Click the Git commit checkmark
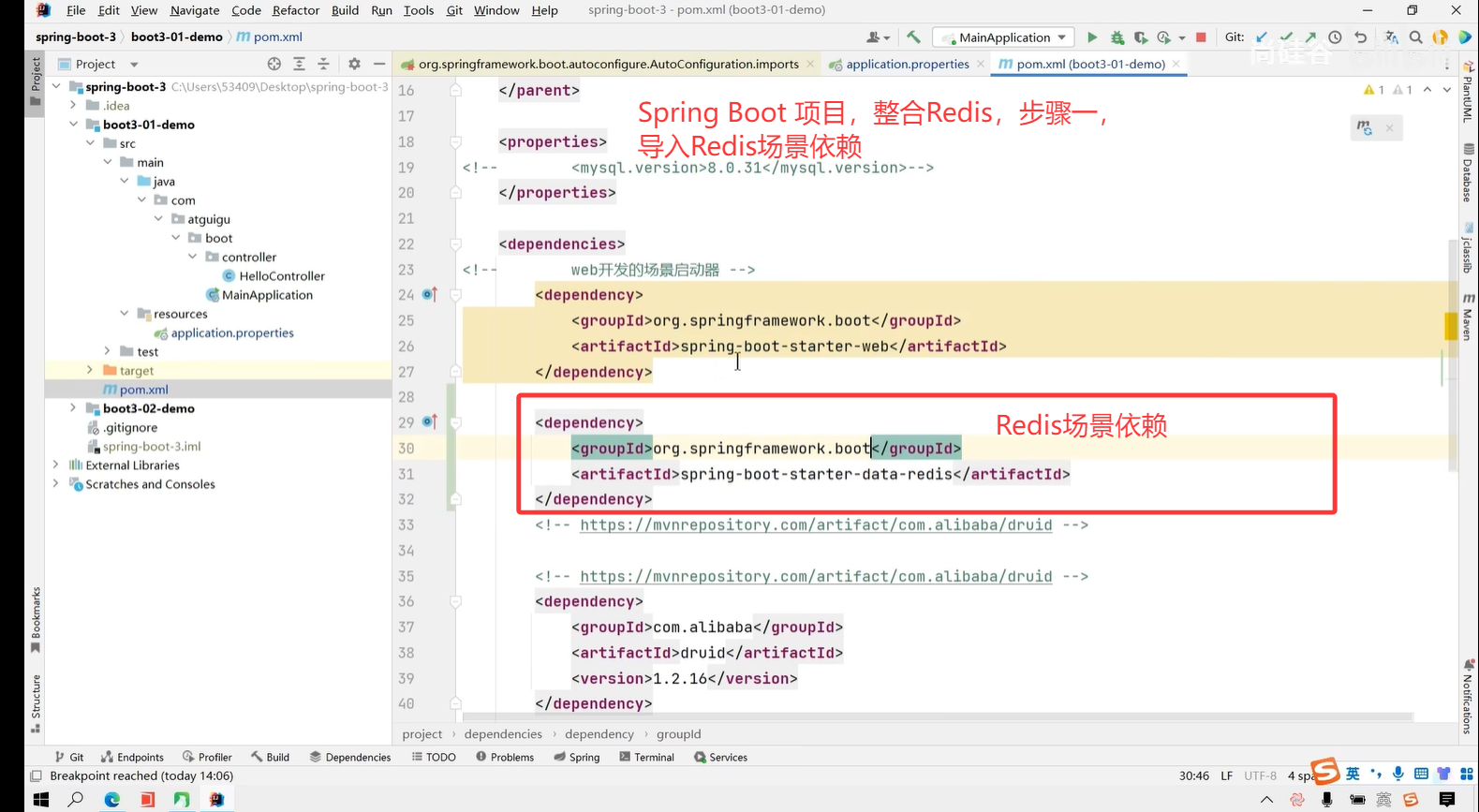 (x=1286, y=37)
